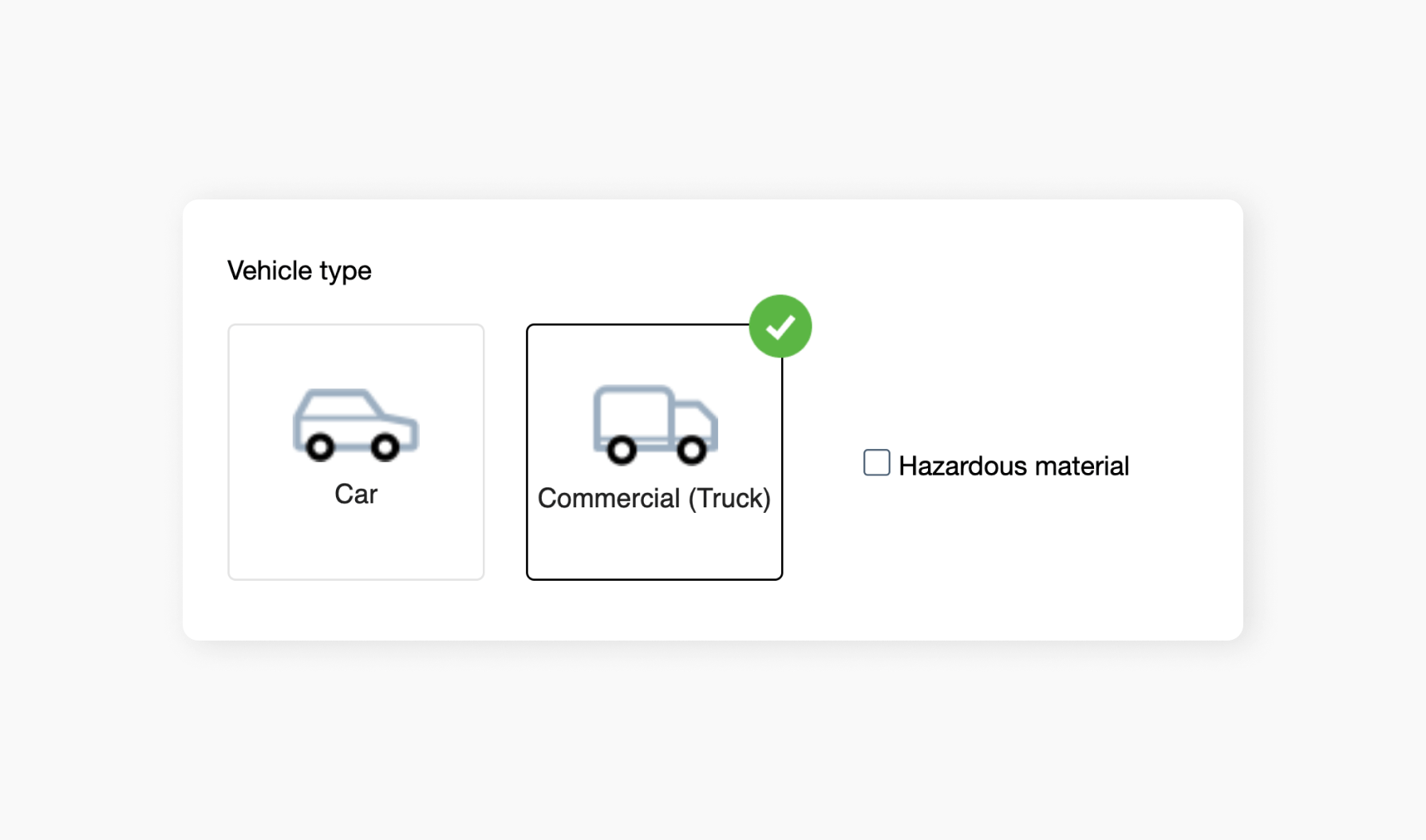
Task: Select the Car vehicle type card
Action: [x=355, y=451]
